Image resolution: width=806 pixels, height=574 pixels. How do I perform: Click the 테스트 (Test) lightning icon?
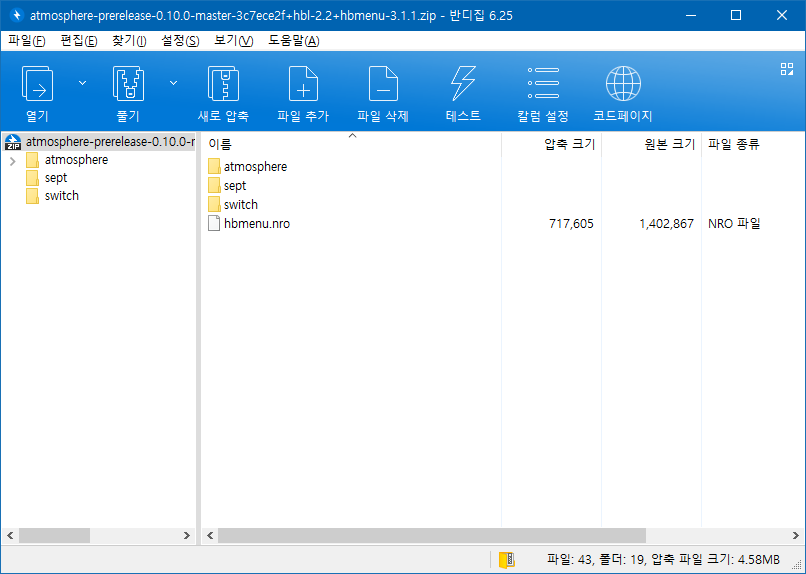[x=463, y=83]
